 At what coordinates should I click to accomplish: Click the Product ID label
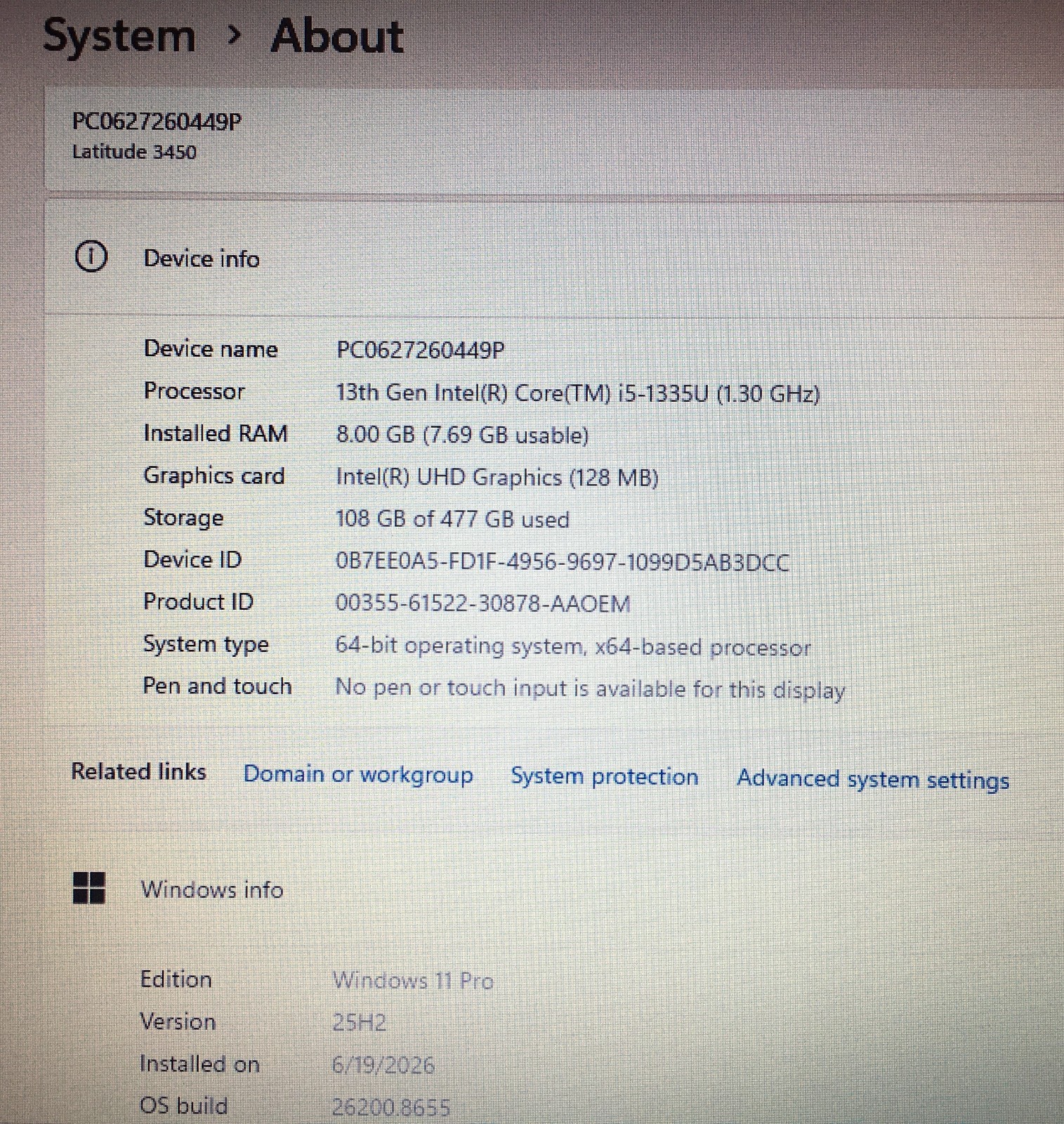point(198,601)
